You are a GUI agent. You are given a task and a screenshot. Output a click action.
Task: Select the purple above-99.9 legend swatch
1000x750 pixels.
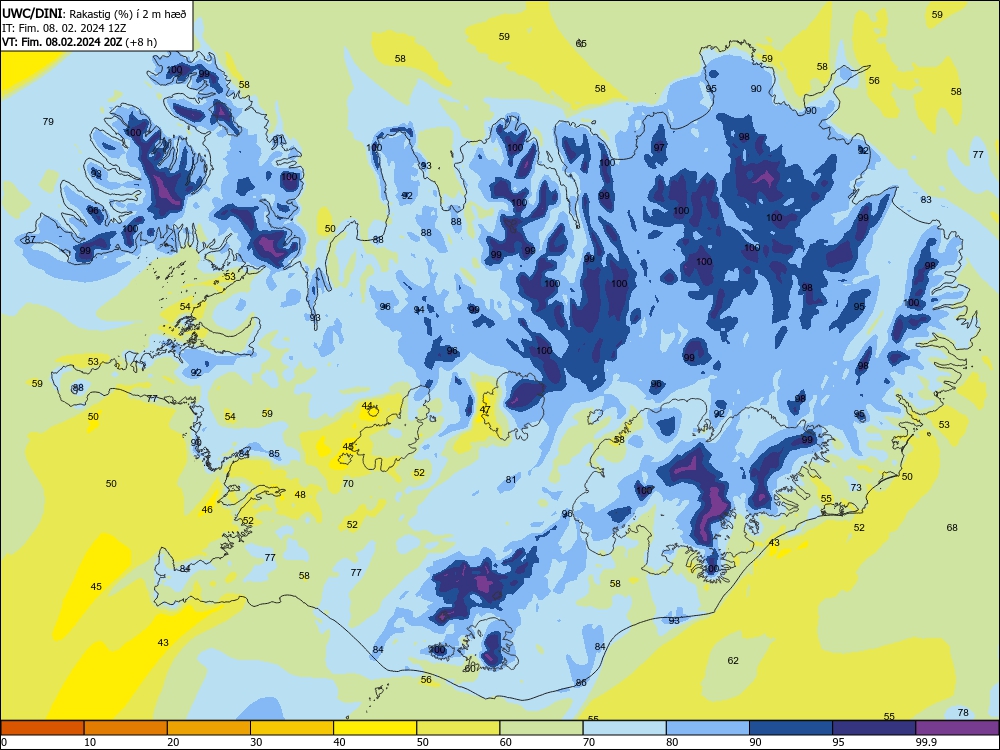pyautogui.click(x=957, y=728)
